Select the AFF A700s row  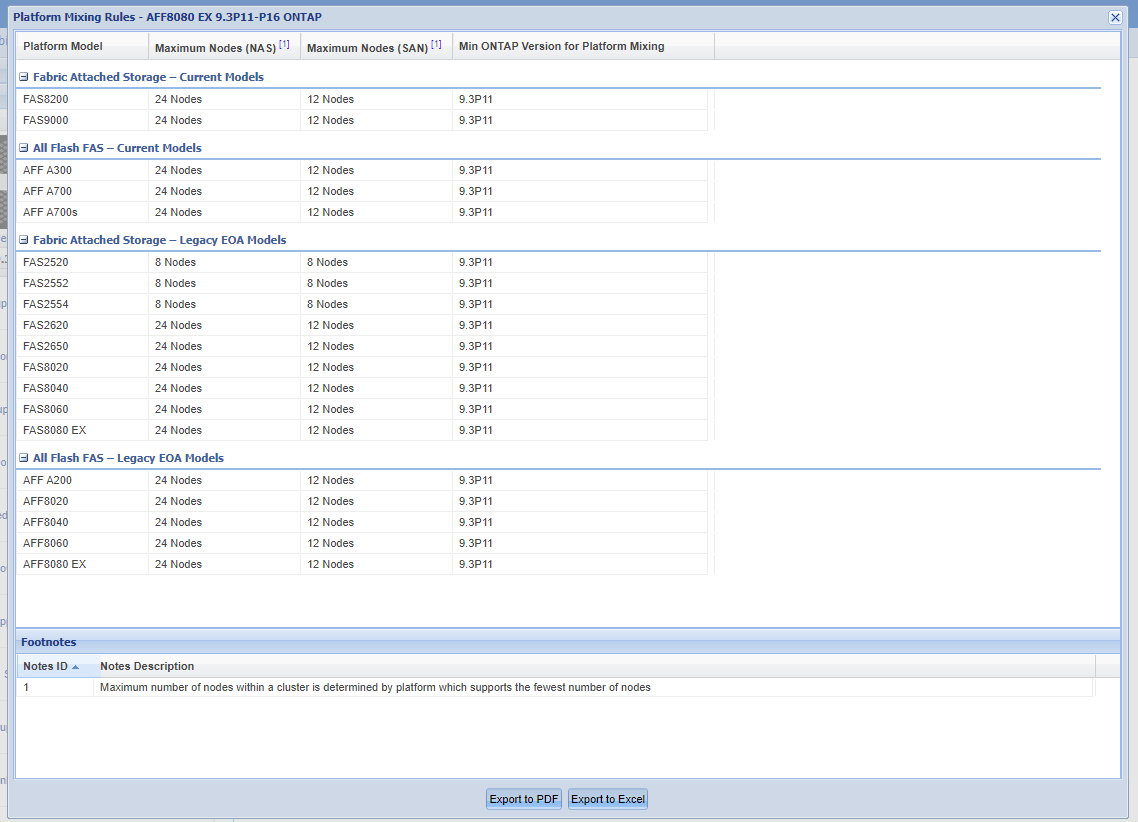coord(361,213)
